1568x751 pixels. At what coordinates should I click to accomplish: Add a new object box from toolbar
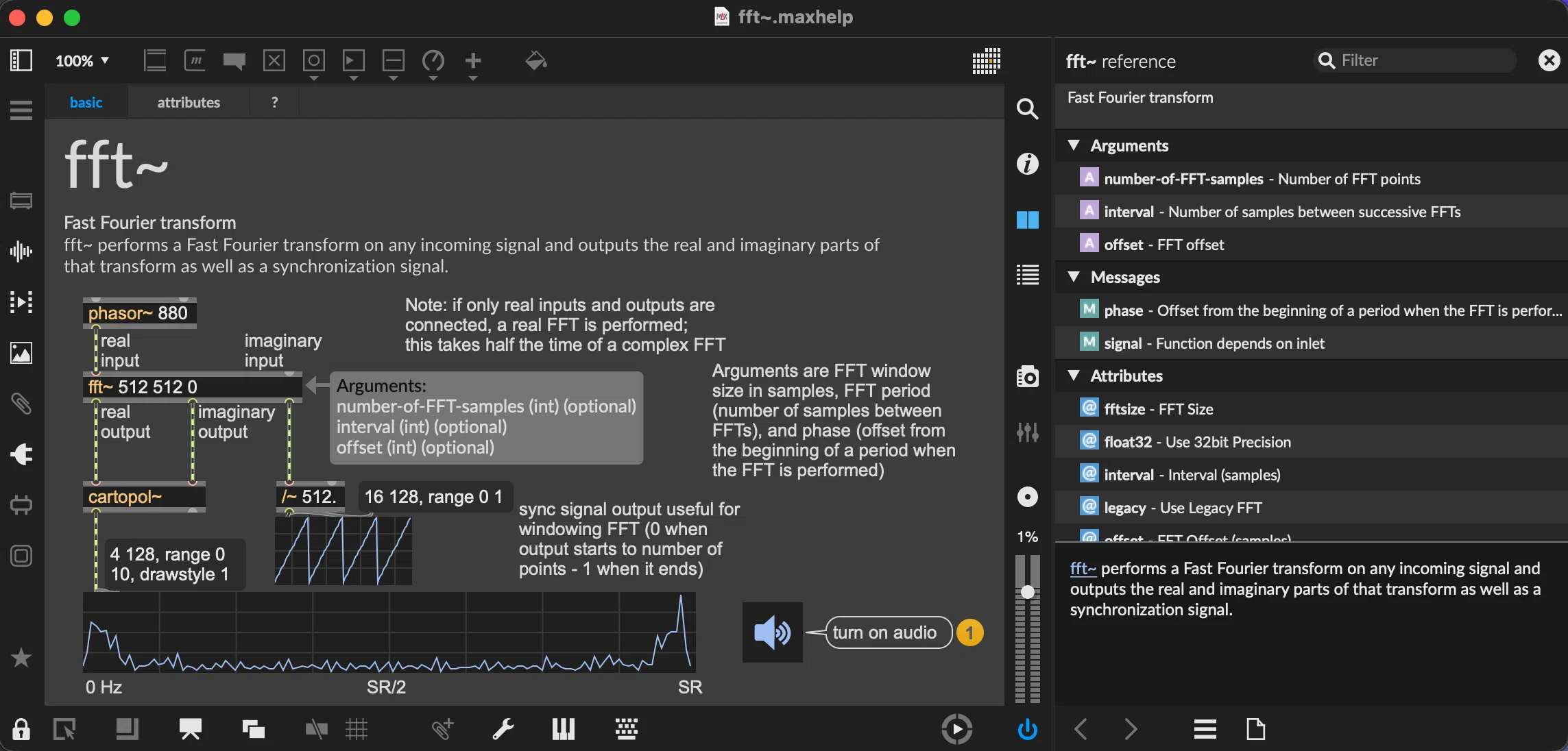click(x=155, y=60)
